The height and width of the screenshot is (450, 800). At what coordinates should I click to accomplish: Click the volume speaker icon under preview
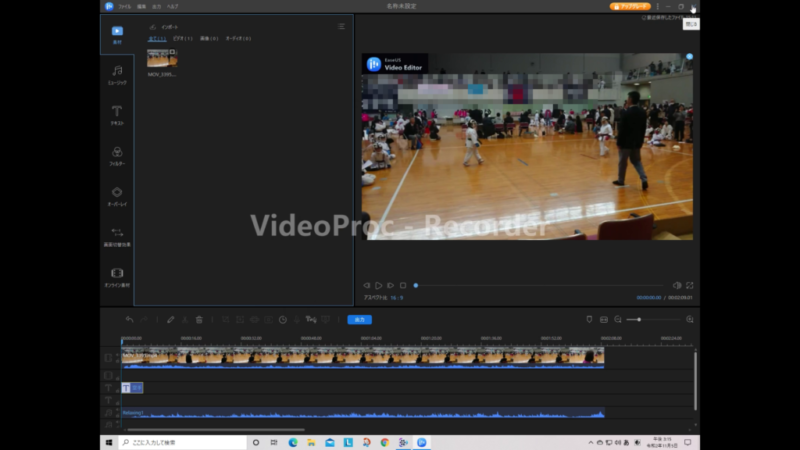(x=677, y=285)
